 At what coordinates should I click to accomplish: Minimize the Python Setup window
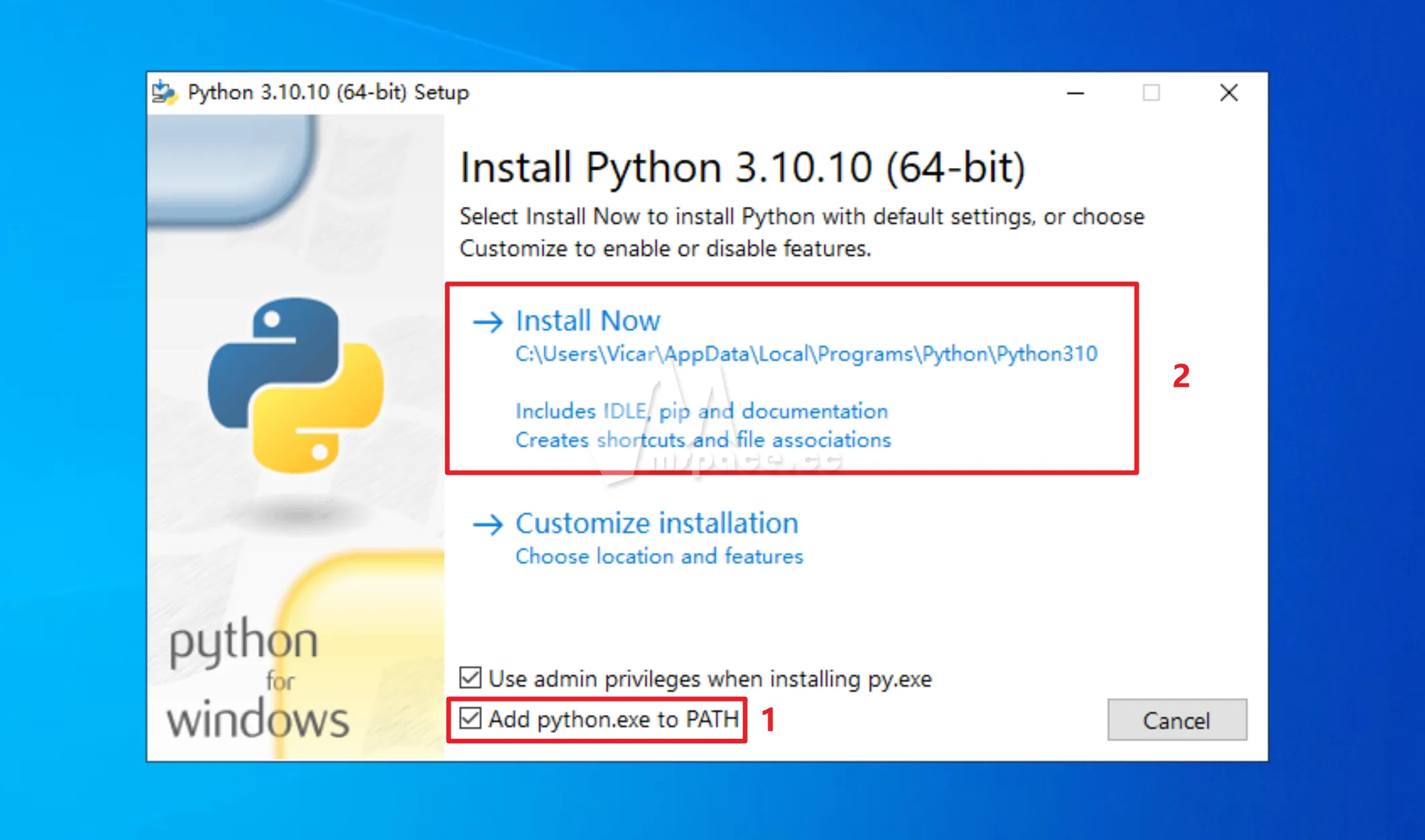(x=1076, y=93)
